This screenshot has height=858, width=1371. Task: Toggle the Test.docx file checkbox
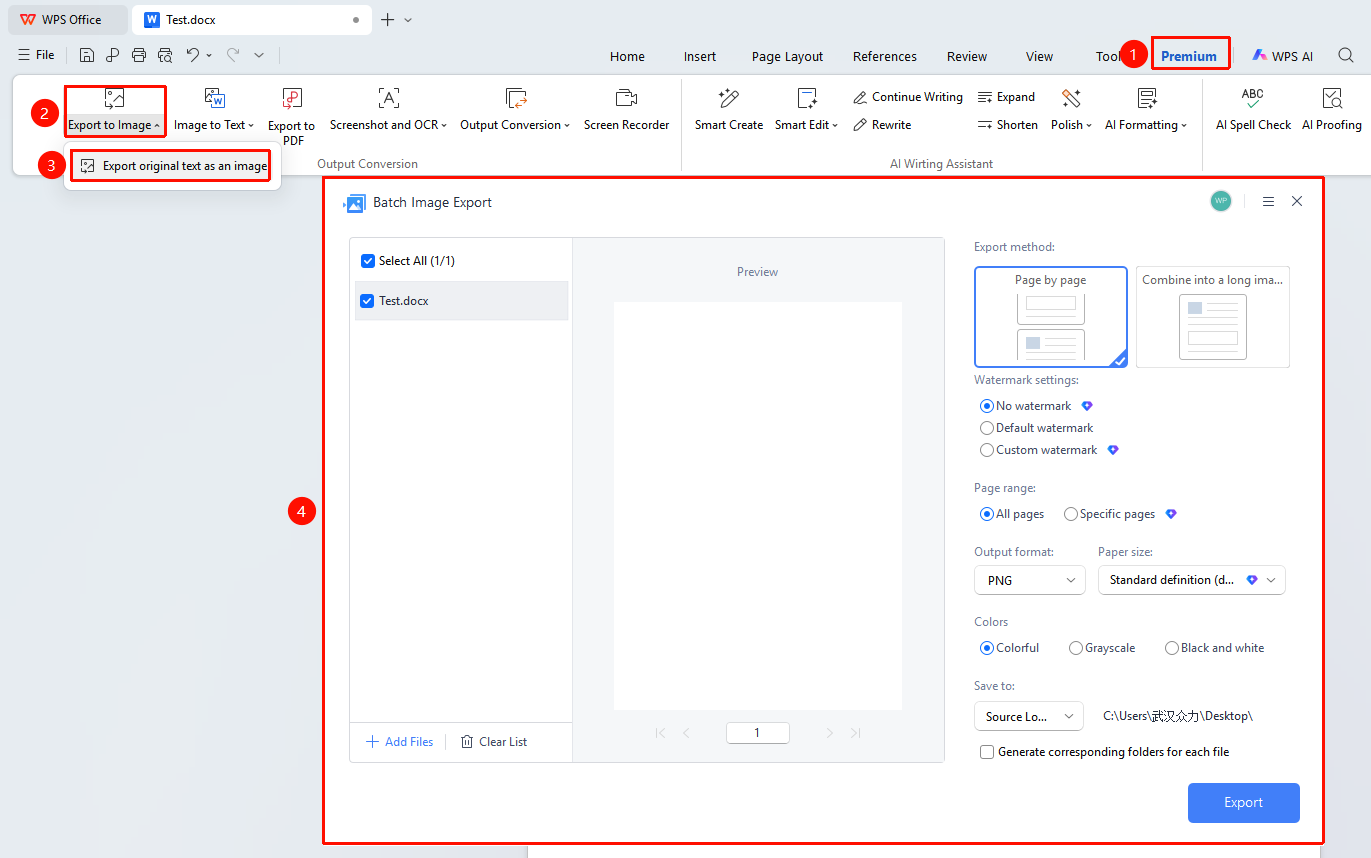[x=367, y=301]
